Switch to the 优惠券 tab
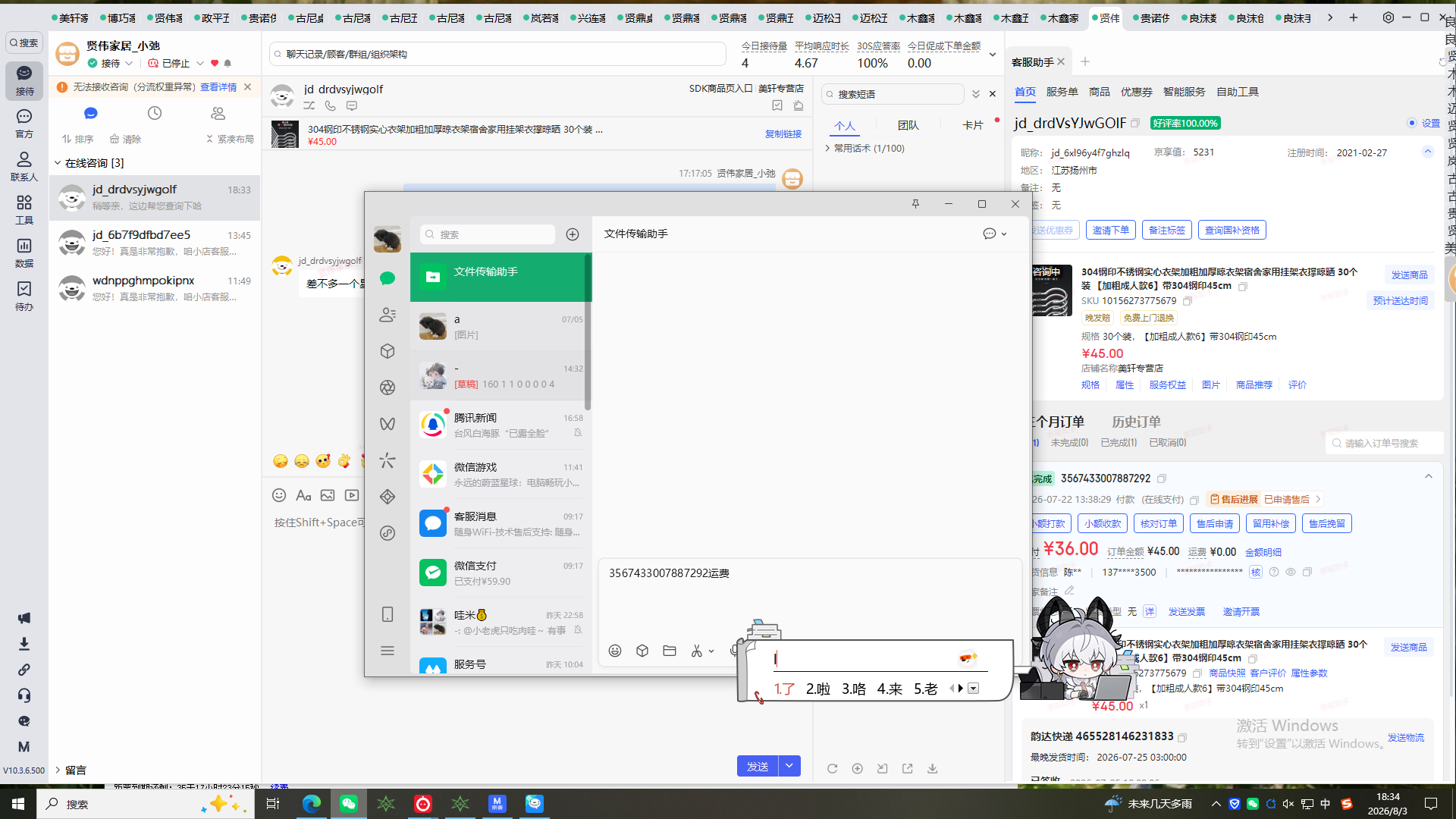Image resolution: width=1456 pixels, height=819 pixels. [x=1136, y=92]
